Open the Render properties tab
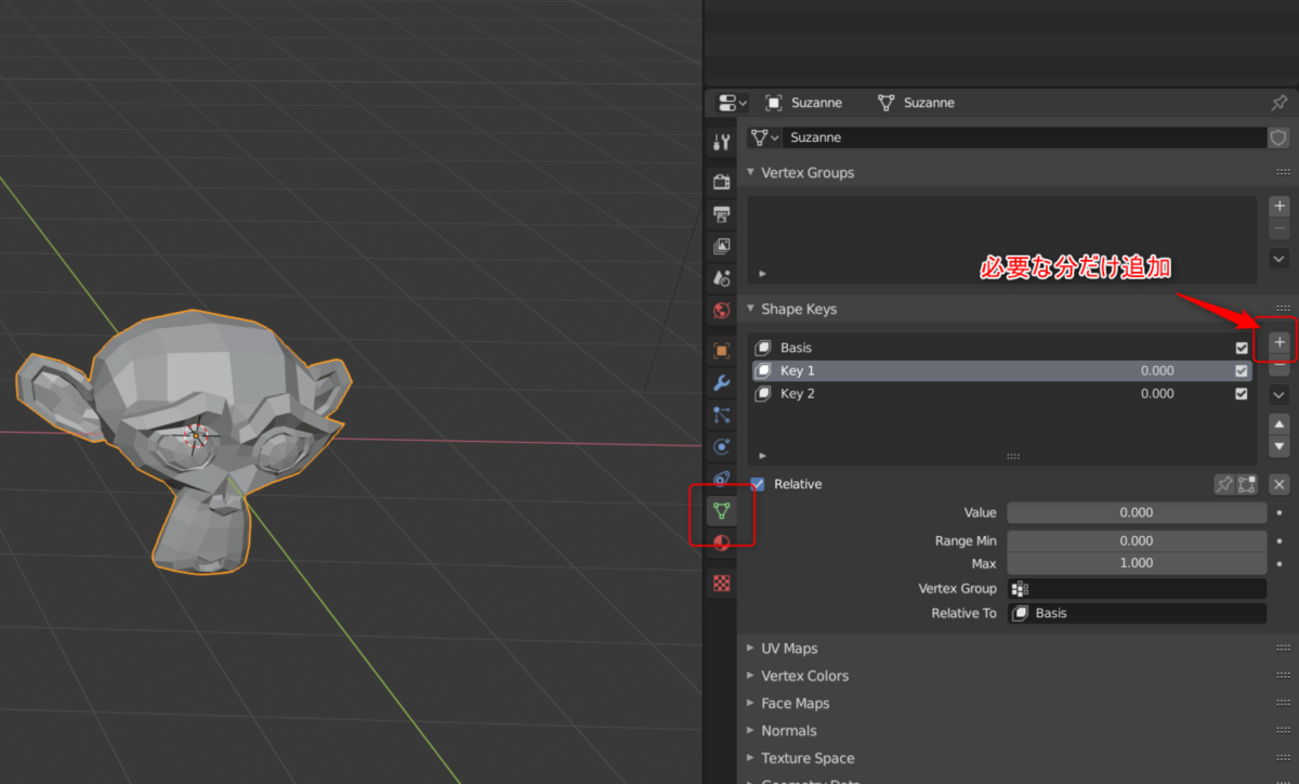The image size is (1299, 784). (x=721, y=181)
